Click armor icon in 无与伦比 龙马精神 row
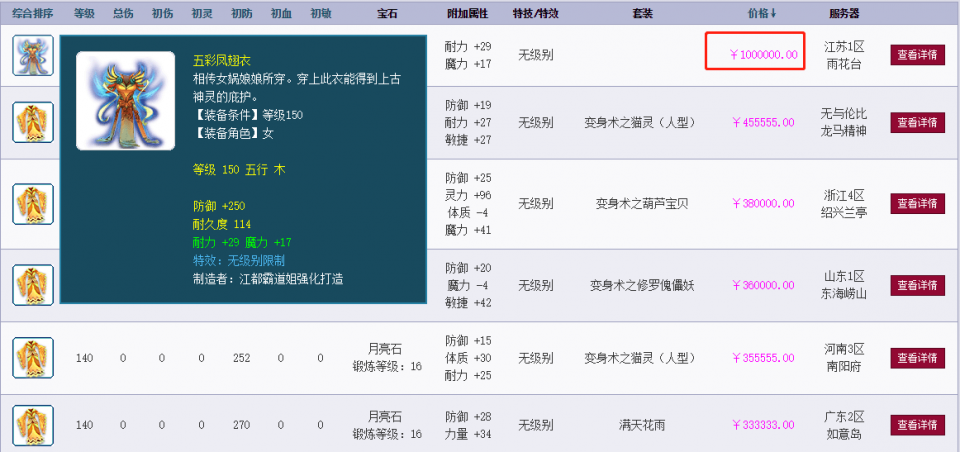The image size is (960, 452). pyautogui.click(x=33, y=122)
